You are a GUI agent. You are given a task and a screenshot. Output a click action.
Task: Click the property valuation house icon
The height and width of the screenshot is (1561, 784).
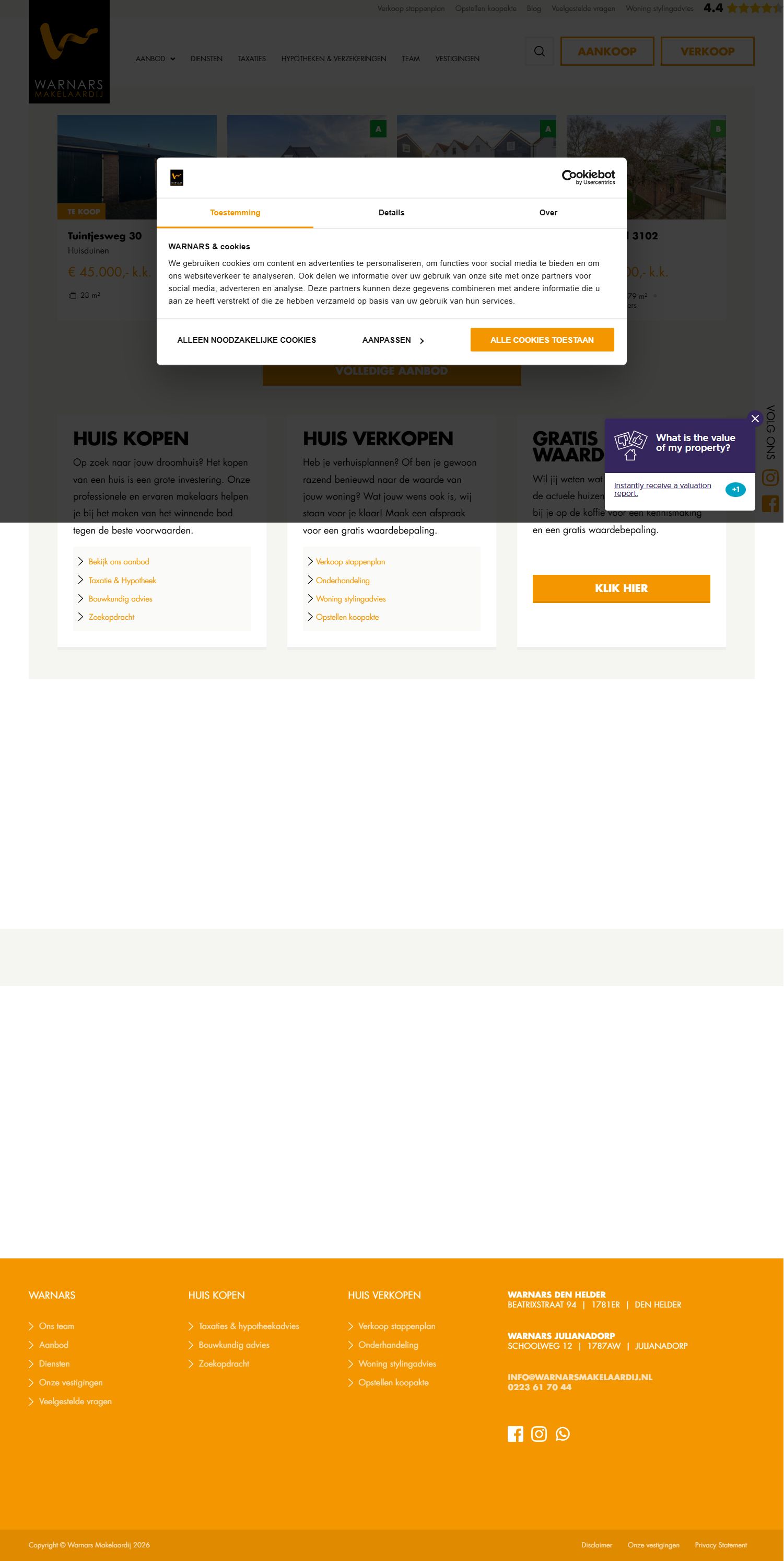(631, 445)
